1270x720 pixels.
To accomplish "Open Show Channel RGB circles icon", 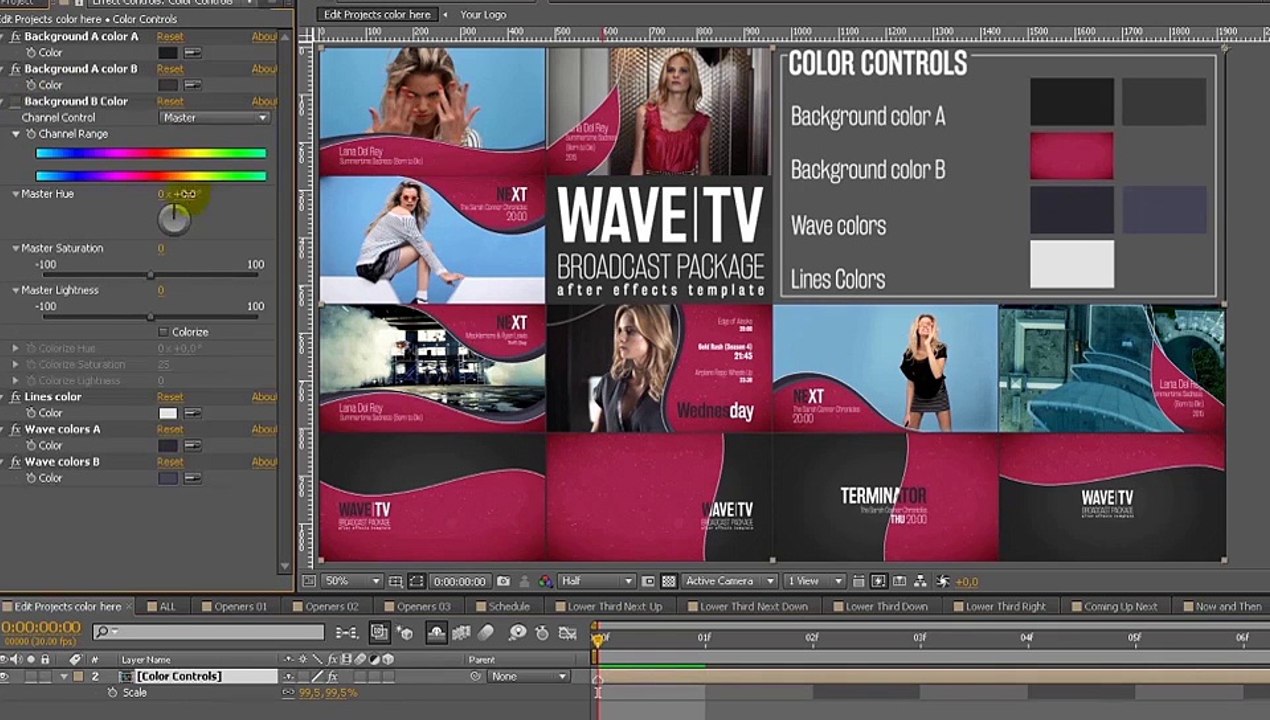I will [x=545, y=581].
